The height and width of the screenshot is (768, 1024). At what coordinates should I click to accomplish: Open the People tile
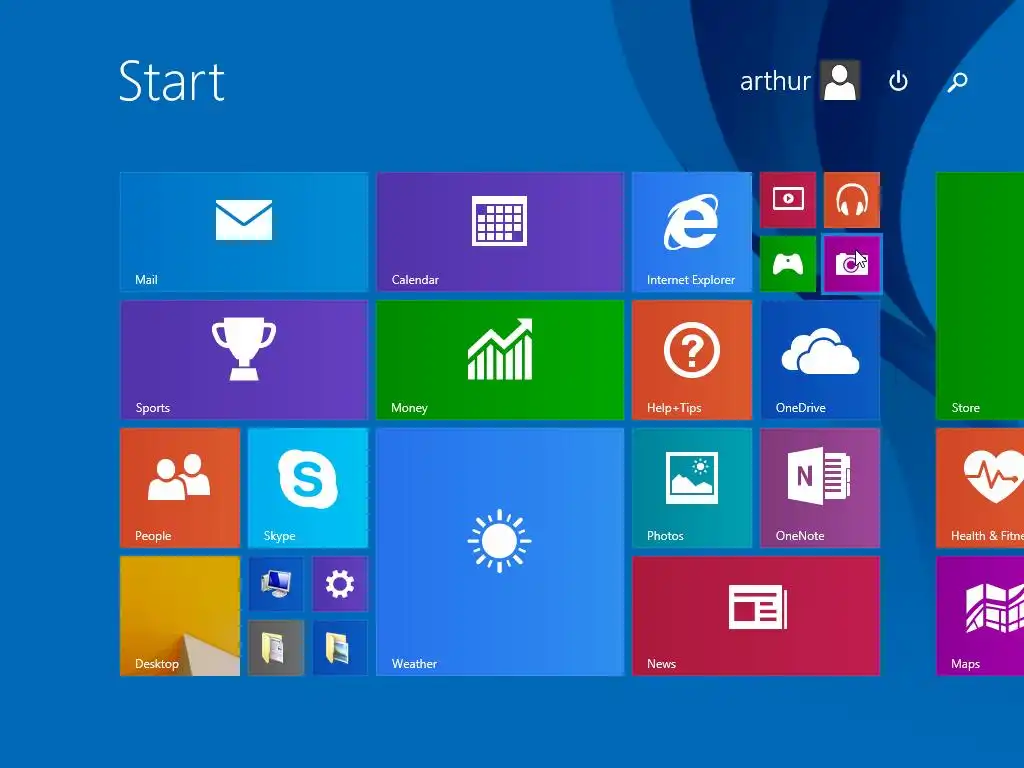pyautogui.click(x=180, y=488)
